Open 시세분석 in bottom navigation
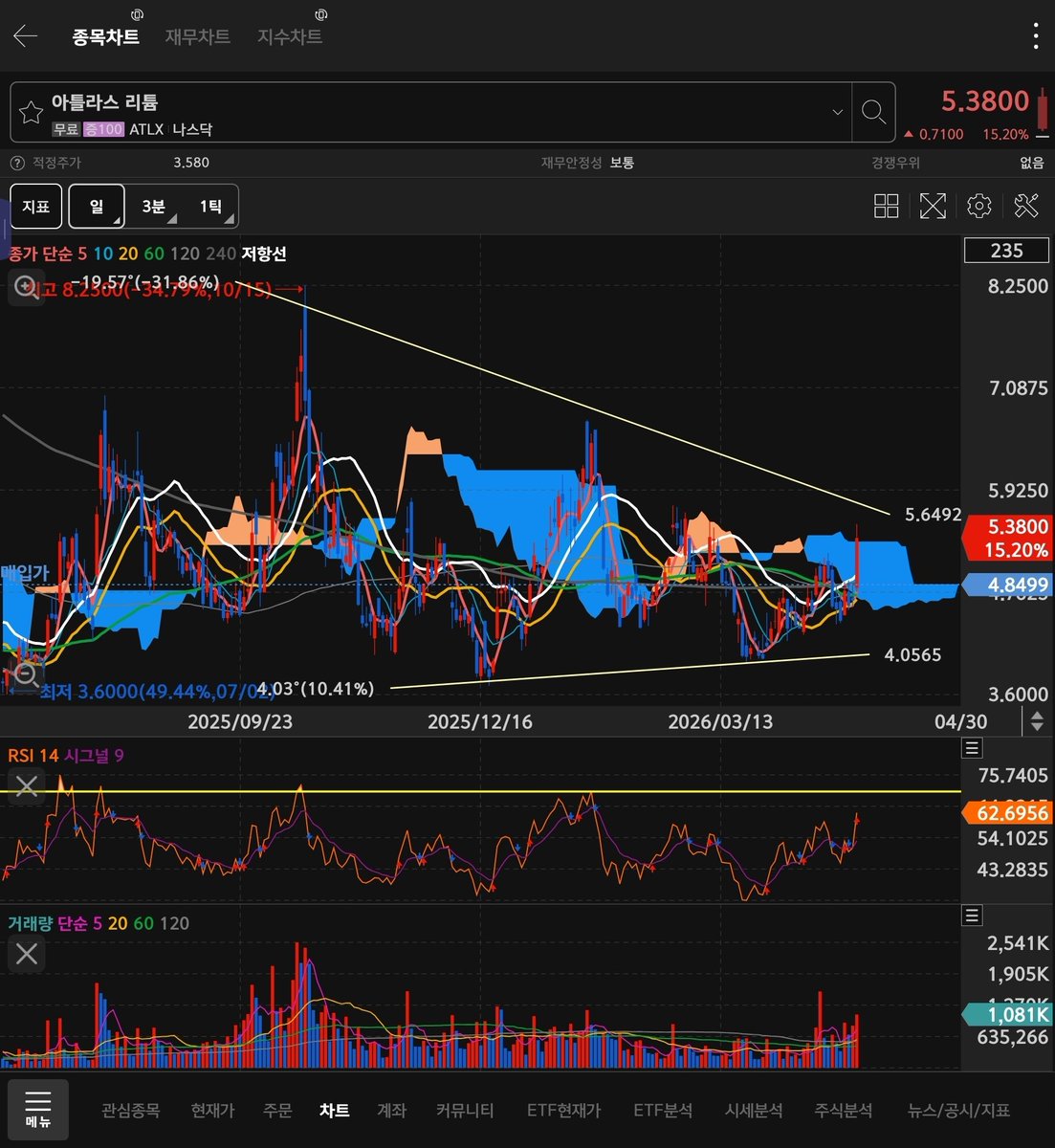Viewport: 1055px width, 1148px height. click(754, 1111)
